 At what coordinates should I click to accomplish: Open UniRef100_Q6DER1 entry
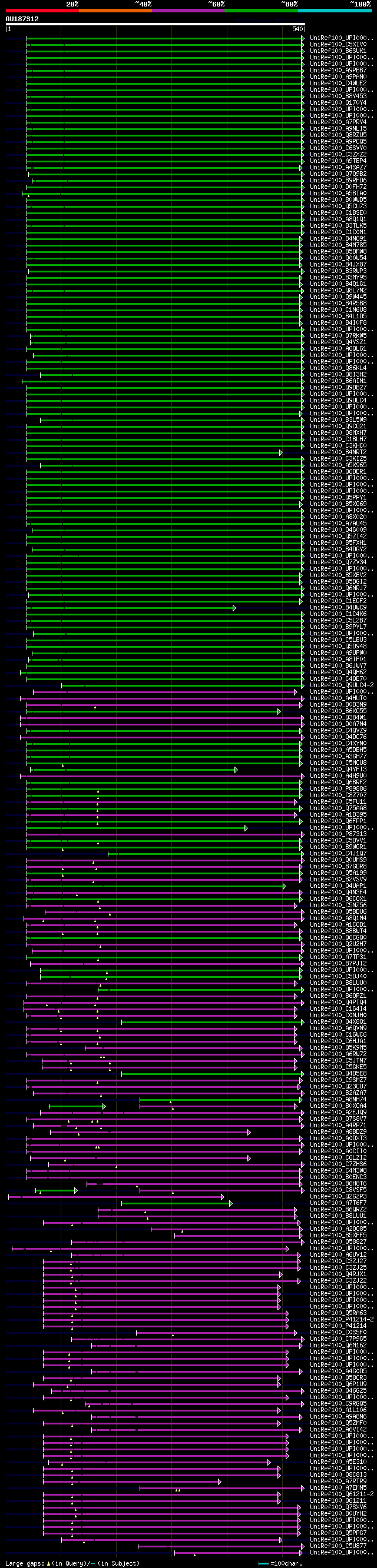(x=338, y=472)
